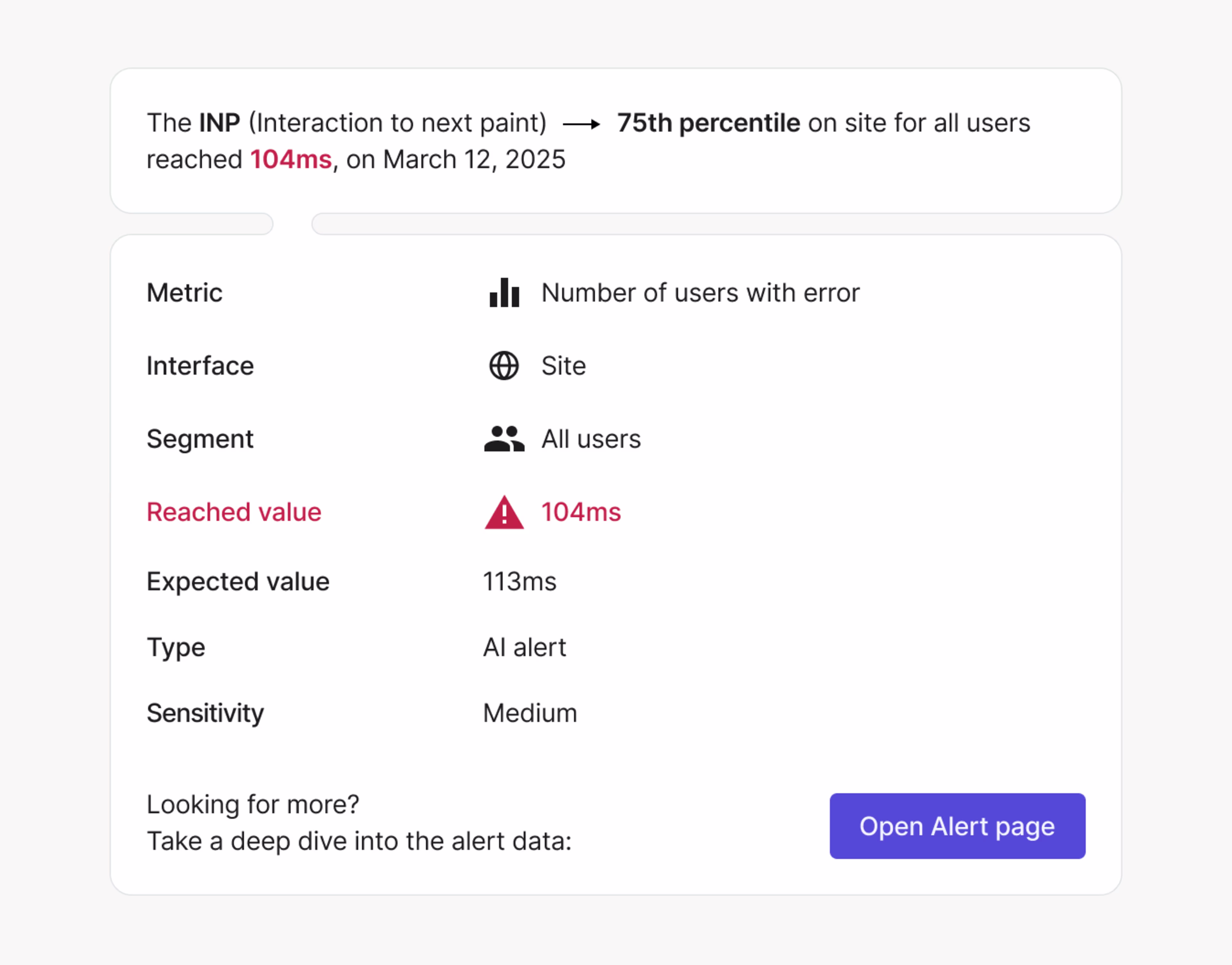
Task: Click the bold INP text in headline
Action: pyautogui.click(x=220, y=123)
